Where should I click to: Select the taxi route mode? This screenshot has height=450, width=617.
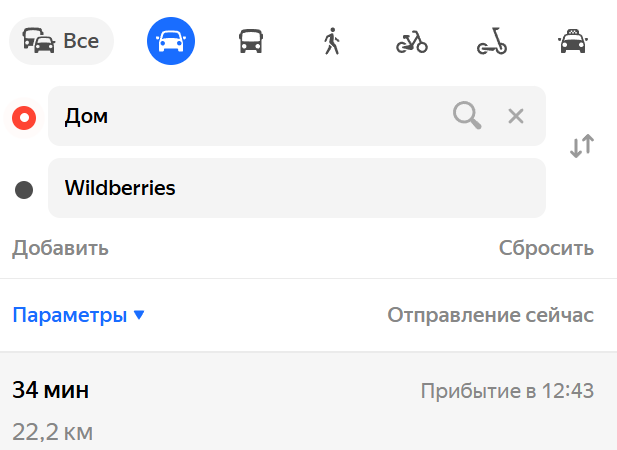click(x=572, y=41)
